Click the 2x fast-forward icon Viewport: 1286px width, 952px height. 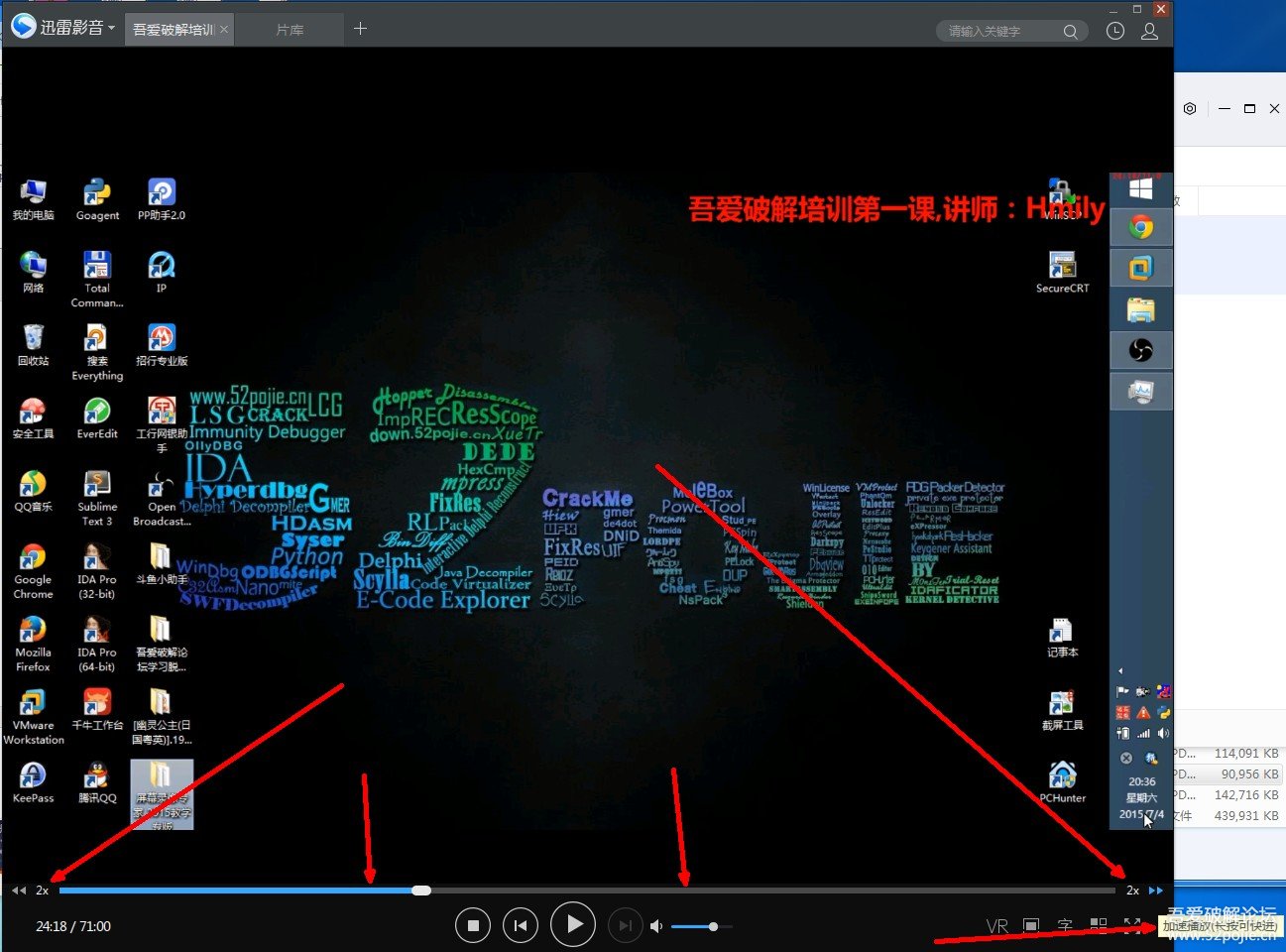(1155, 891)
